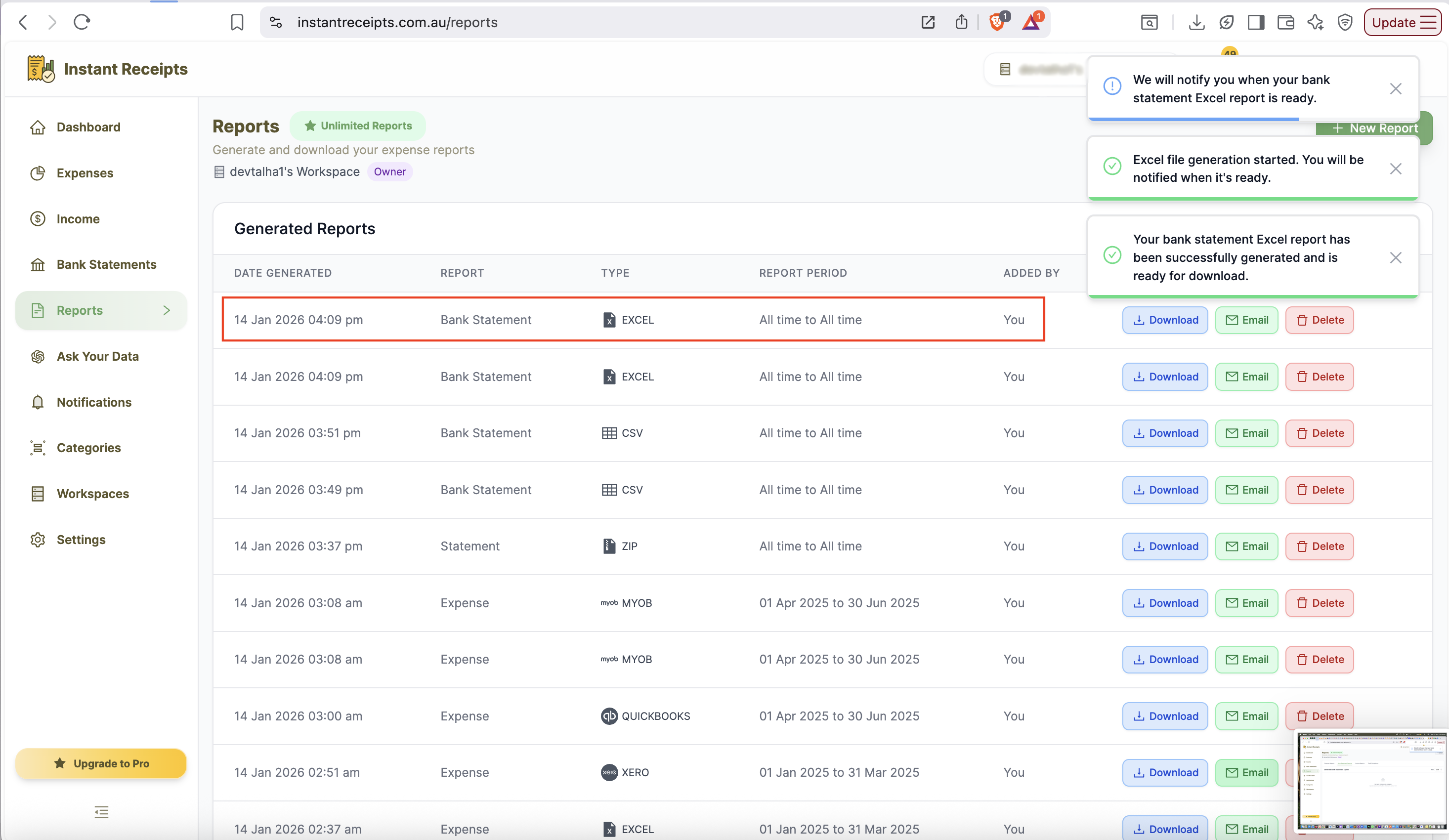Viewport: 1449px width, 840px height.
Task: Download the second 04:09 pm Excel report
Action: pyautogui.click(x=1165, y=377)
